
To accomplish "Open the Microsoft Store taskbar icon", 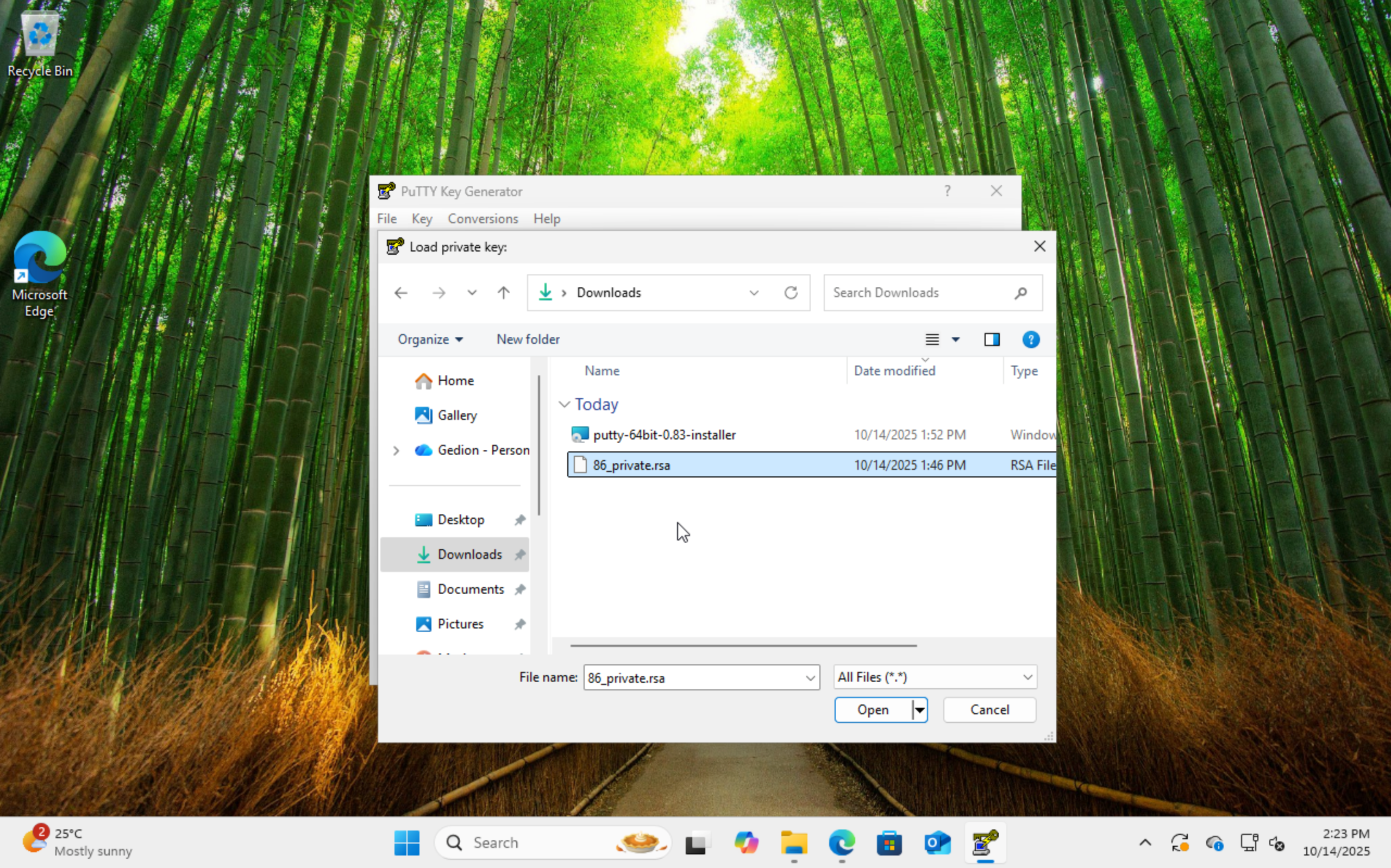I will coord(889,842).
